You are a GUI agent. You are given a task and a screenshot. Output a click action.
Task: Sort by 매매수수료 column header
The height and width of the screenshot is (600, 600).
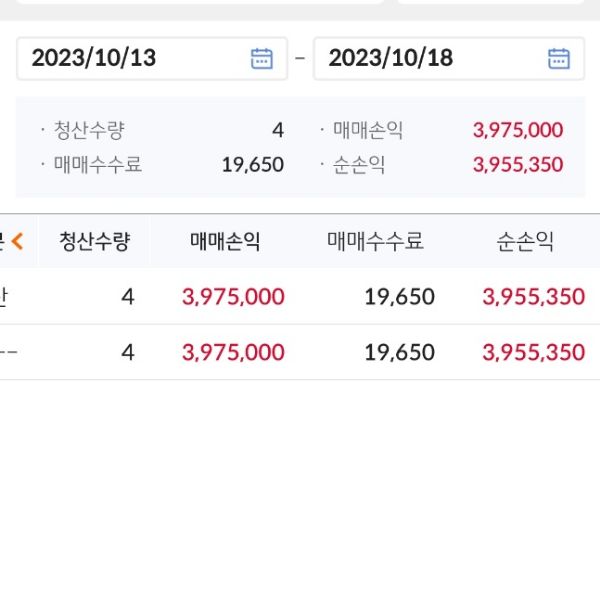pyautogui.click(x=375, y=241)
